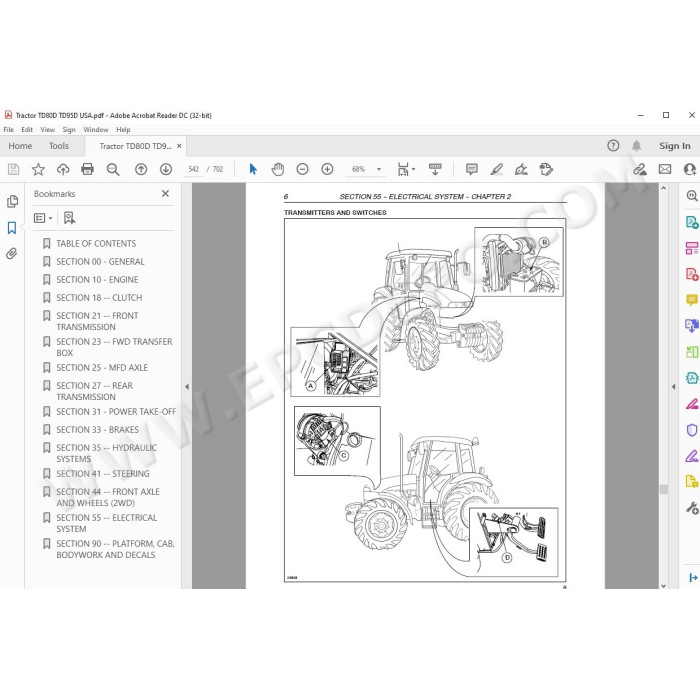Zoom out with minus button
Image resolution: width=700 pixels, height=700 pixels.
pyautogui.click(x=303, y=169)
